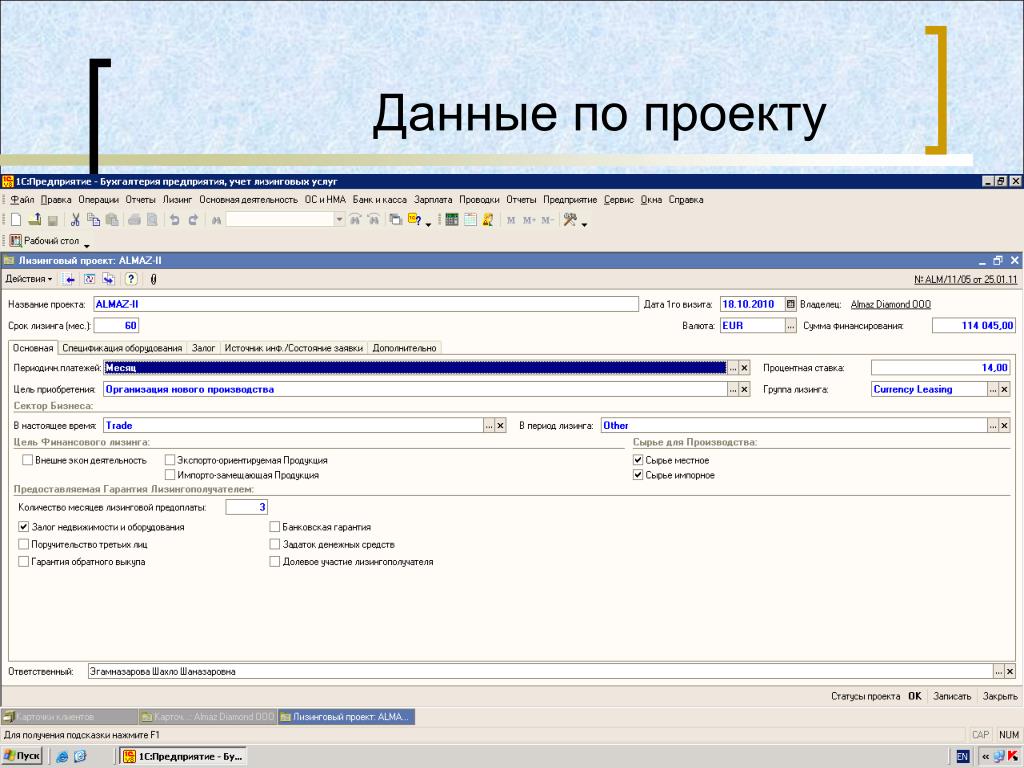Click the Cut scissors icon
Viewport: 1024px width, 768px height.
pyautogui.click(x=75, y=220)
